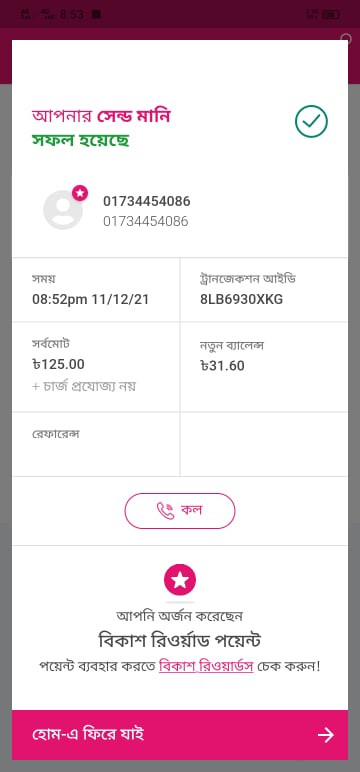This screenshot has height=772, width=360.
Task: Call the recipient using the কল button
Action: (x=180, y=511)
